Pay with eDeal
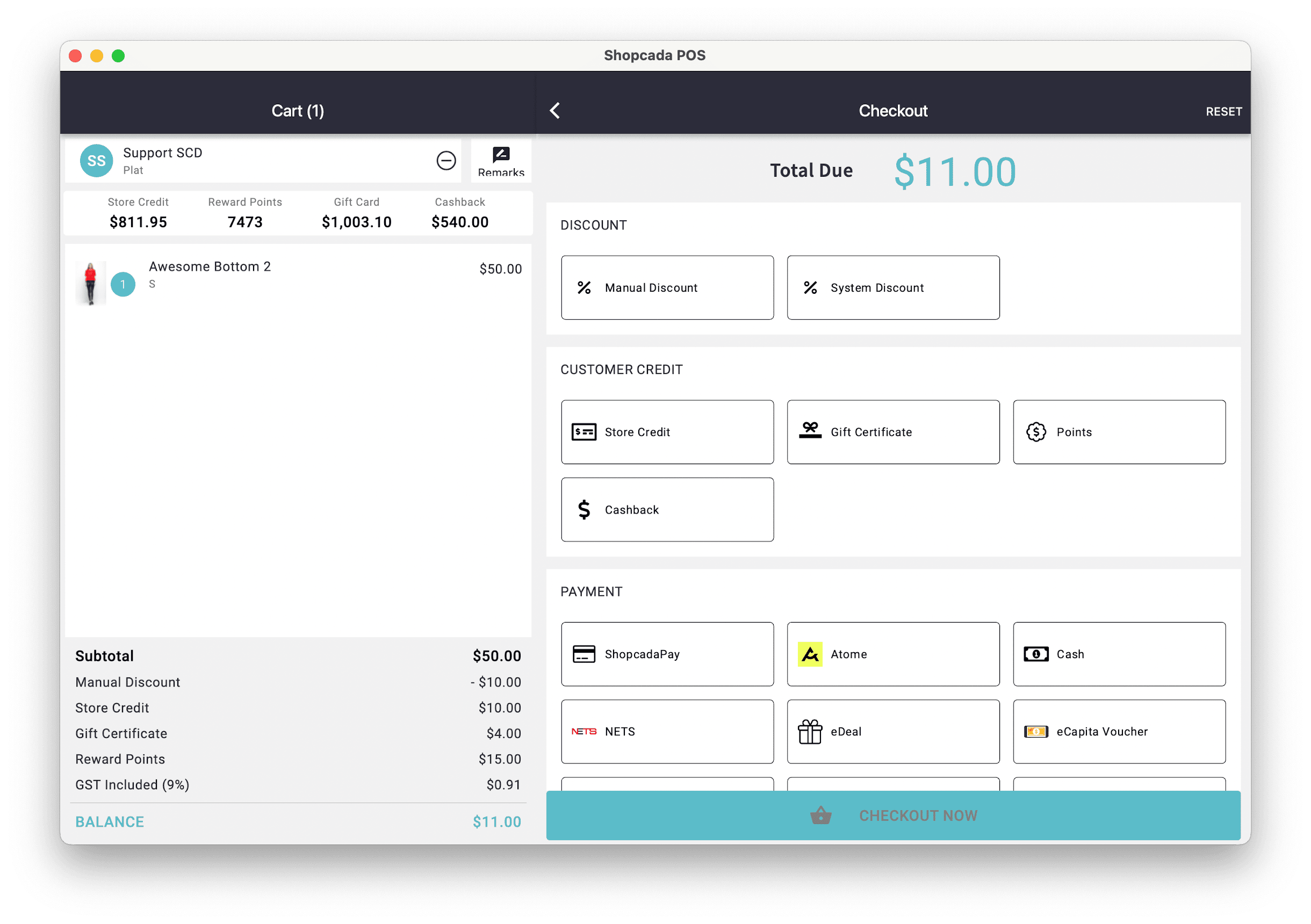Viewport: 1311px width, 924px height. [893, 732]
